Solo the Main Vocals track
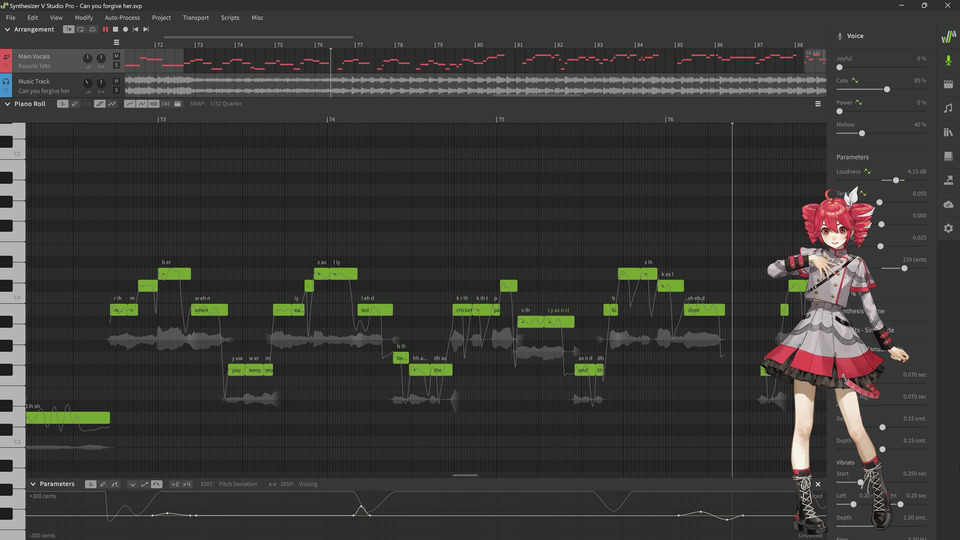Screen dimensions: 960x540 point(116,66)
